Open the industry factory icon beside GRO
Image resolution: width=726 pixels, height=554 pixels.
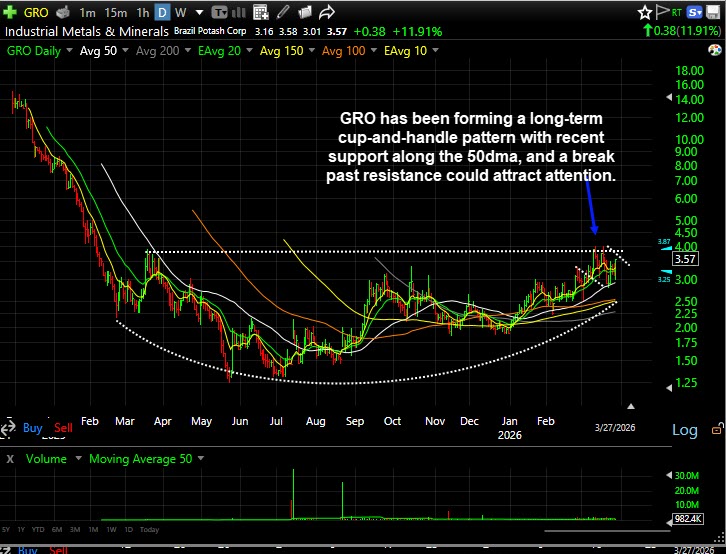tap(63, 12)
